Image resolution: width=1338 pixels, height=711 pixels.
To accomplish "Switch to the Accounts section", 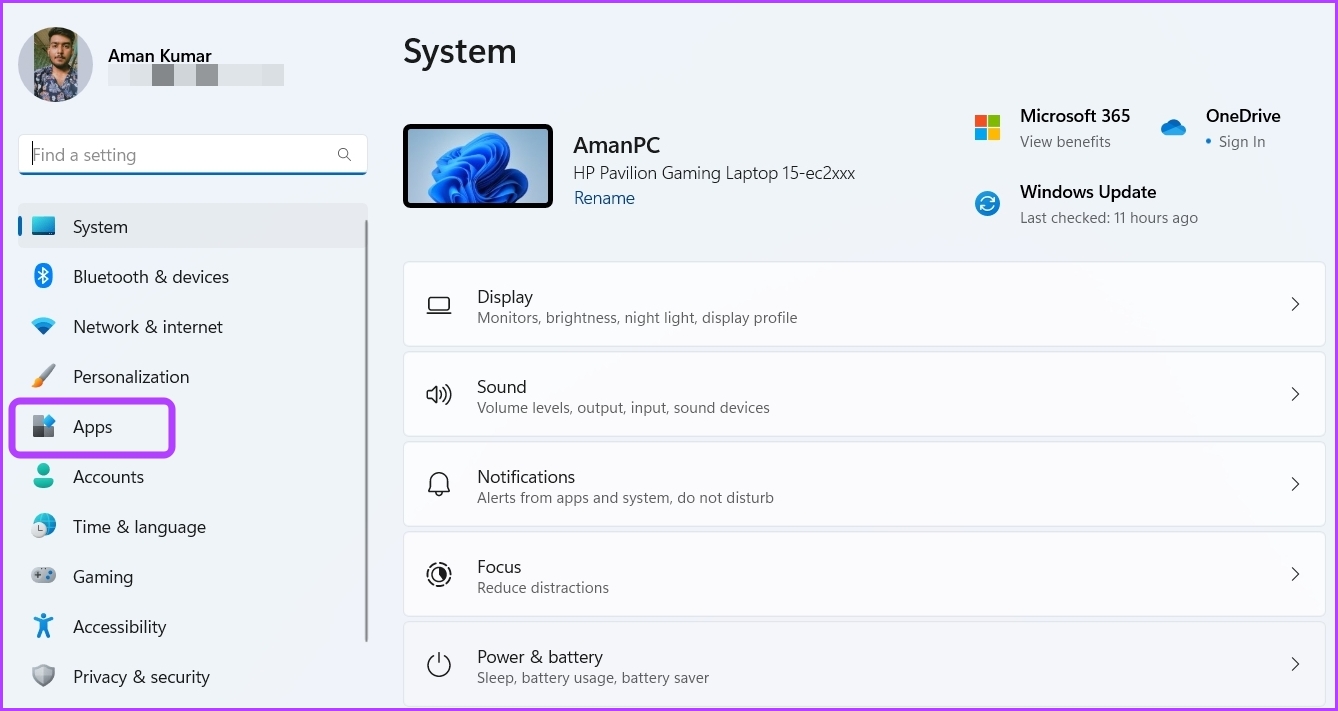I will (x=108, y=477).
